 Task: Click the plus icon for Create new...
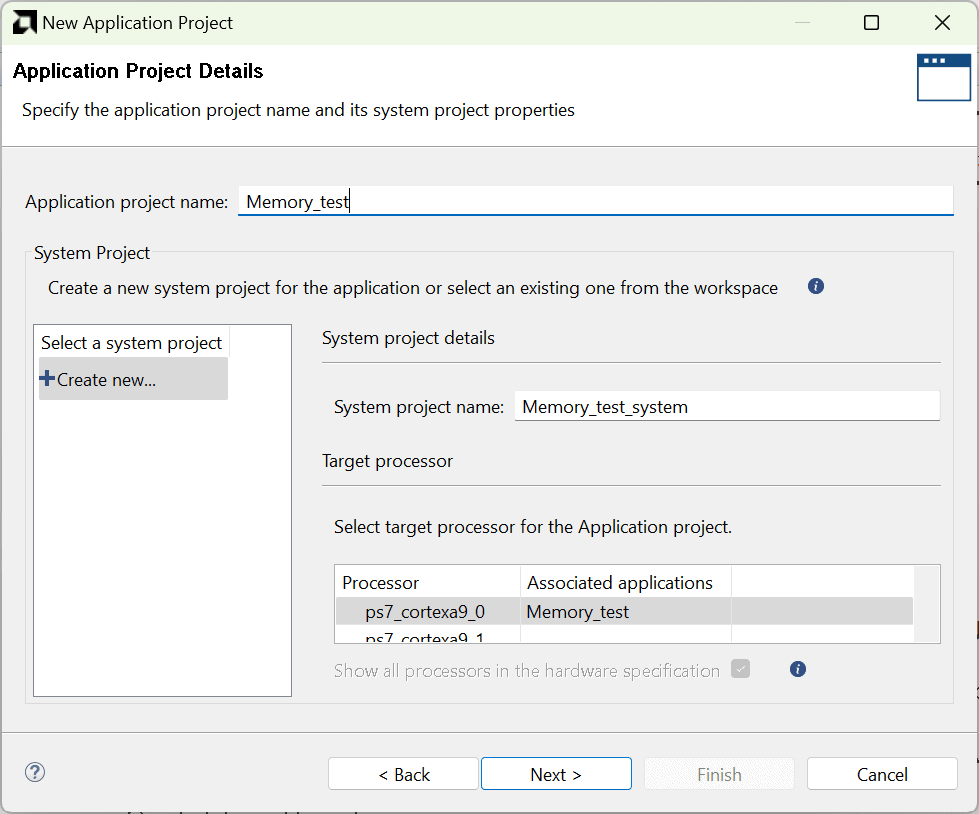click(x=47, y=379)
